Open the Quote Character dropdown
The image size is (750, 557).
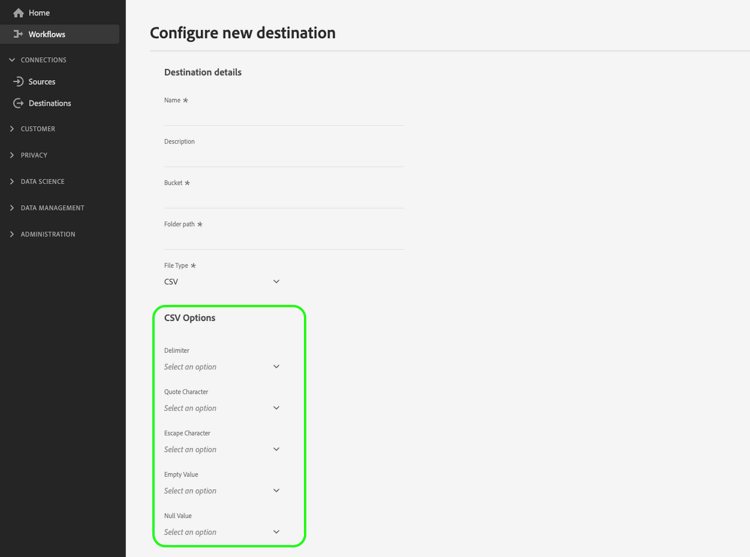222,408
